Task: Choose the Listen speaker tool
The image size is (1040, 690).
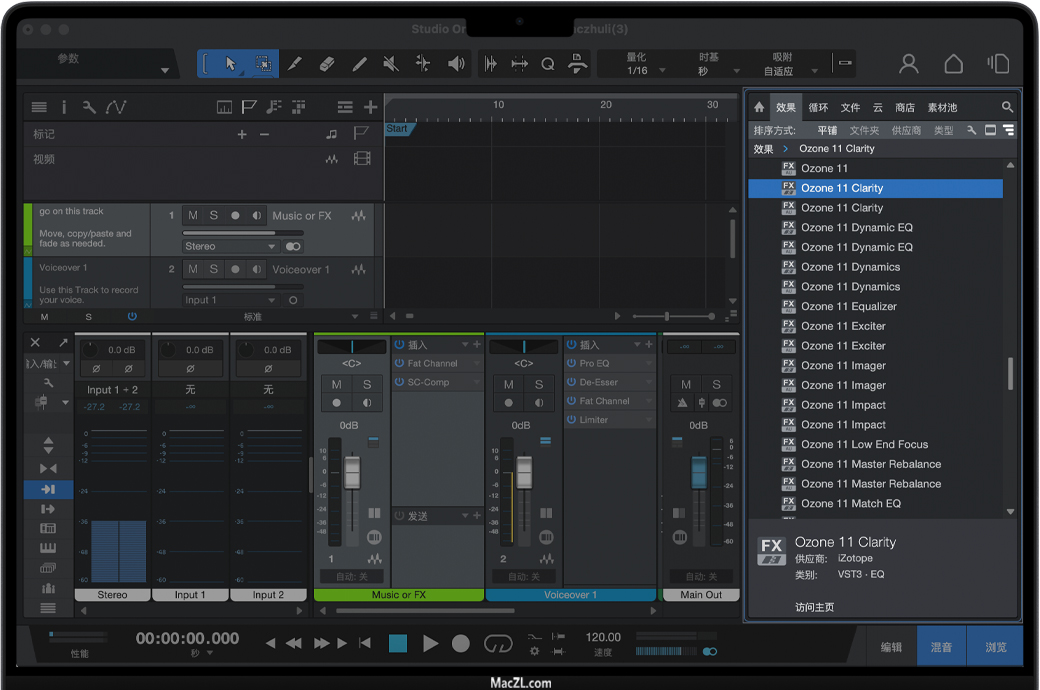Action: pyautogui.click(x=456, y=64)
